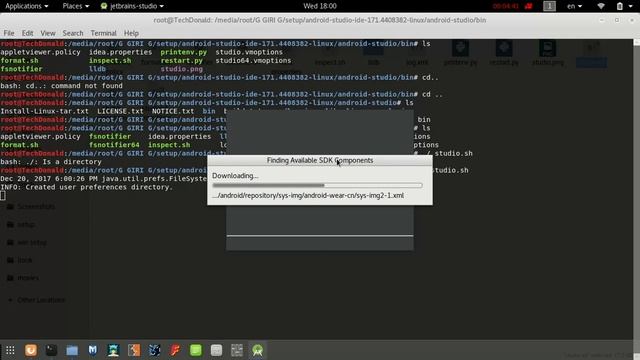Screen dimensions: 640x360
Task: Open the blue Files folder dock icon
Action: click(72, 350)
